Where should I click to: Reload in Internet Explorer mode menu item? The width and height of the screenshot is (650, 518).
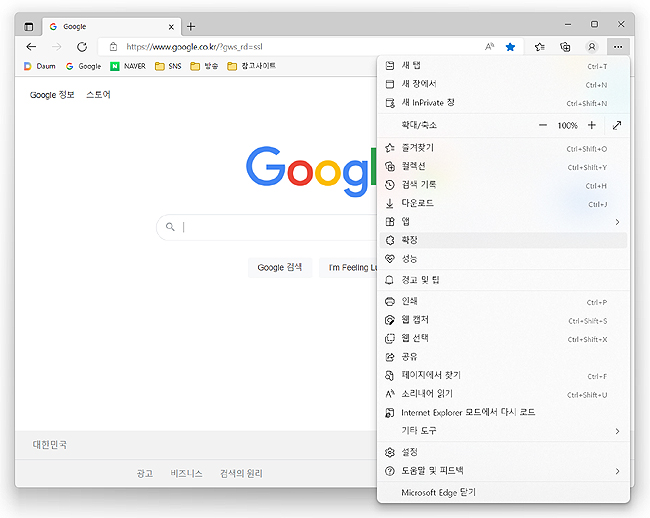(503, 413)
